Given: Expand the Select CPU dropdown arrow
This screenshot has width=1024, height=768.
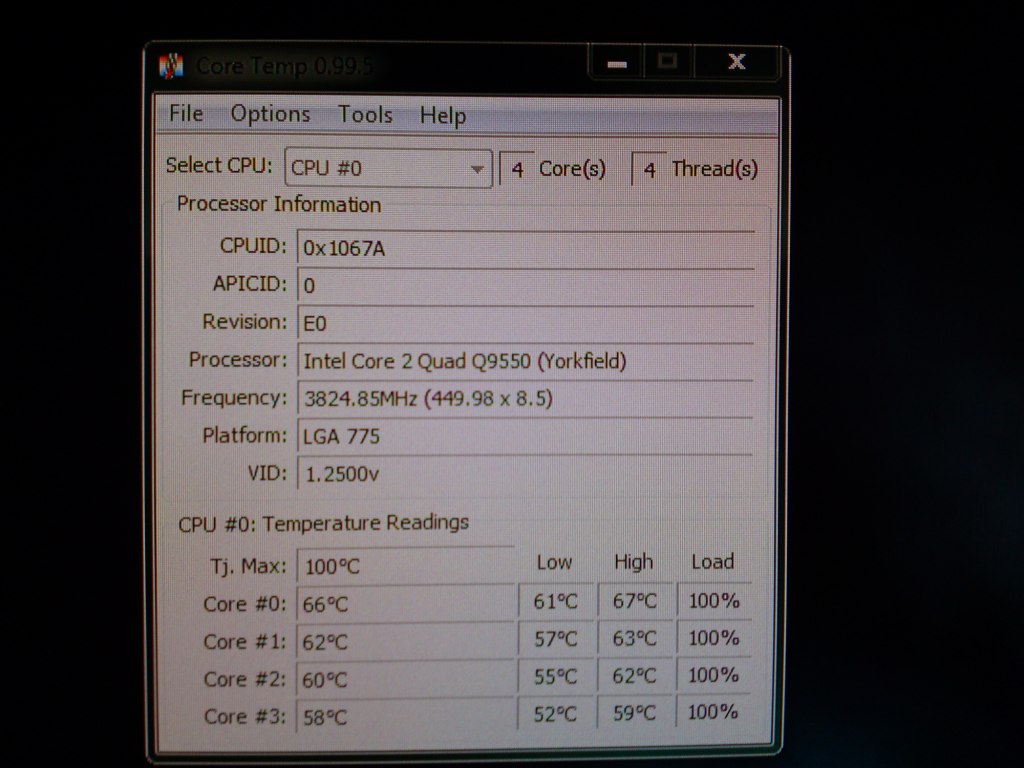Looking at the screenshot, I should 477,169.
